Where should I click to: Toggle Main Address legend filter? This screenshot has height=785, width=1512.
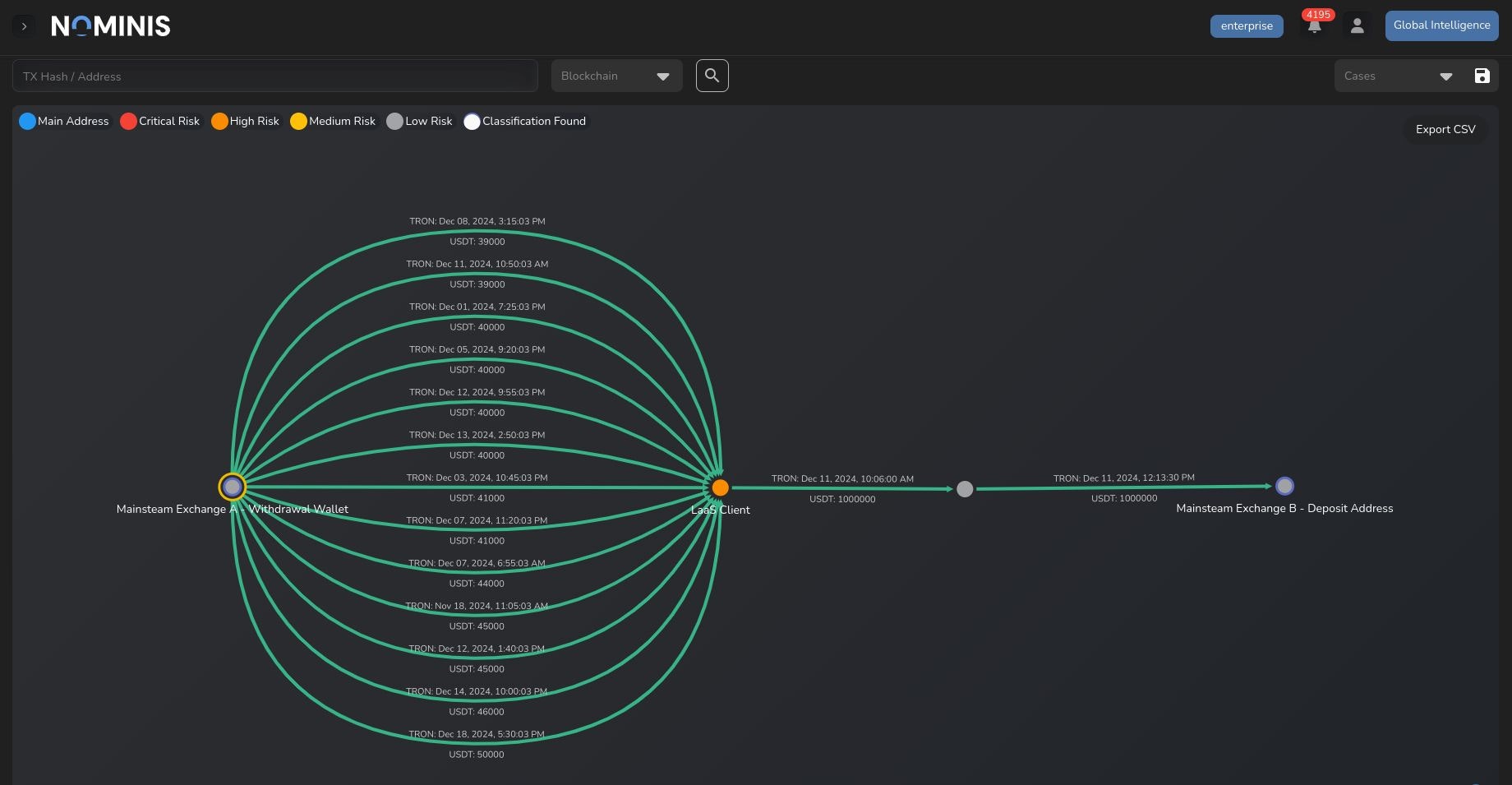(64, 121)
